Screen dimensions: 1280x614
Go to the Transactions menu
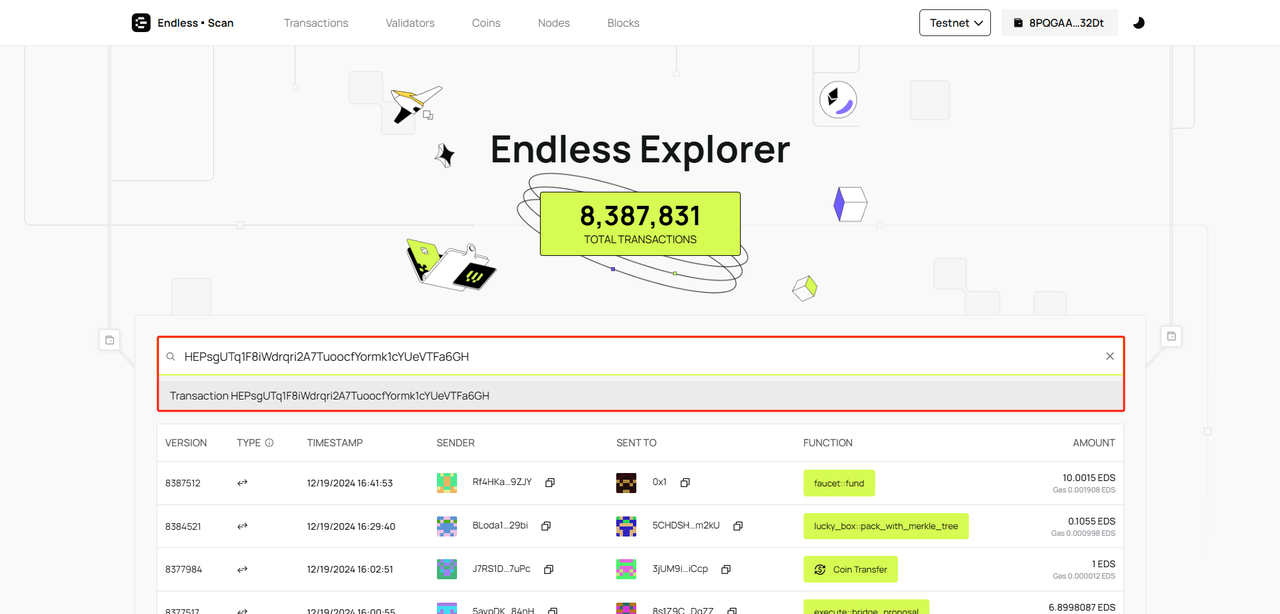pyautogui.click(x=316, y=23)
